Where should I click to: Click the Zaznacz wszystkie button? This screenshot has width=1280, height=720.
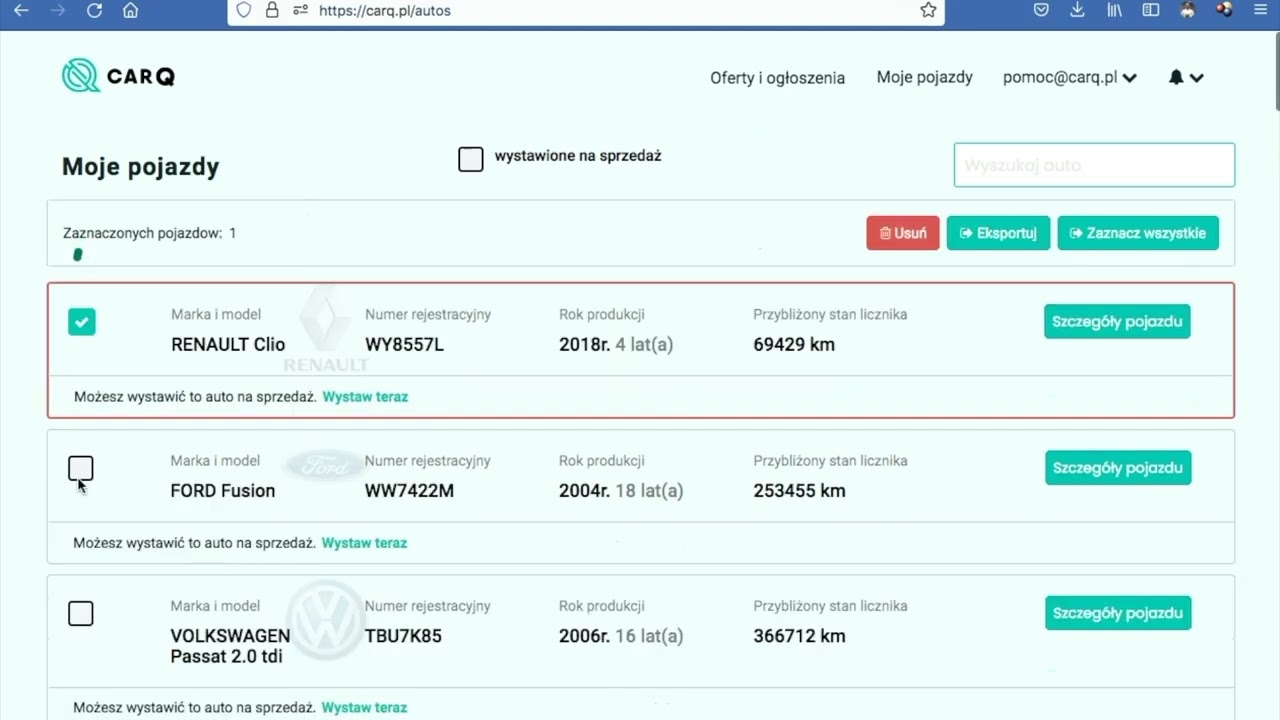click(1138, 233)
